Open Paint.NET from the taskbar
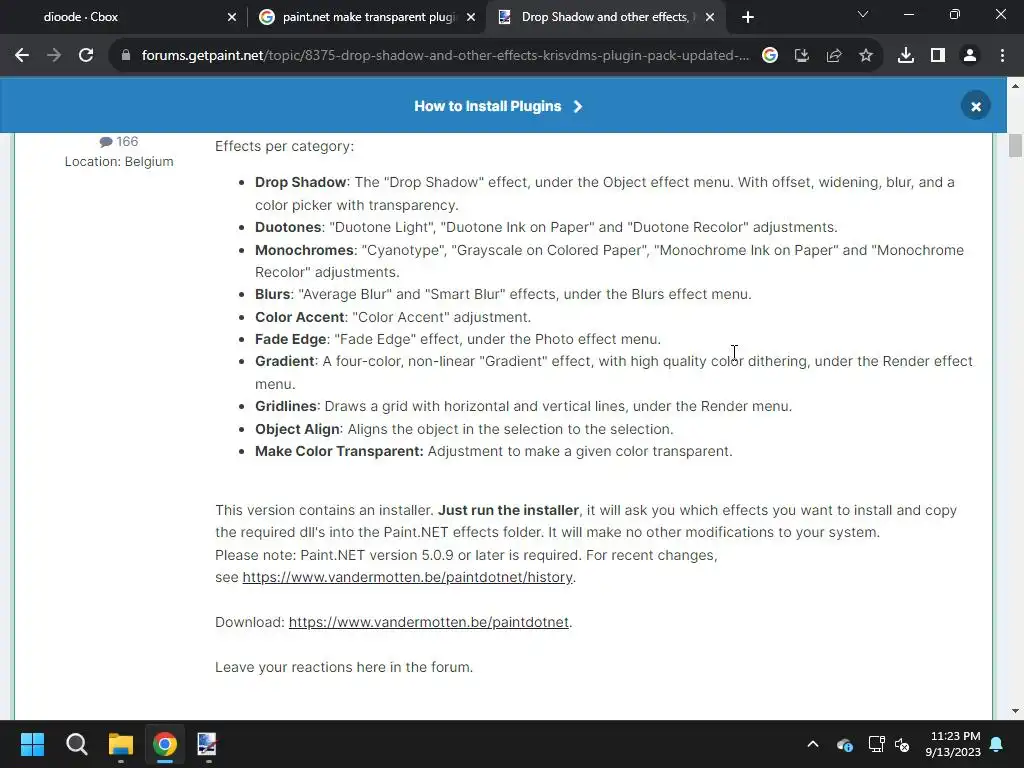 coord(207,744)
